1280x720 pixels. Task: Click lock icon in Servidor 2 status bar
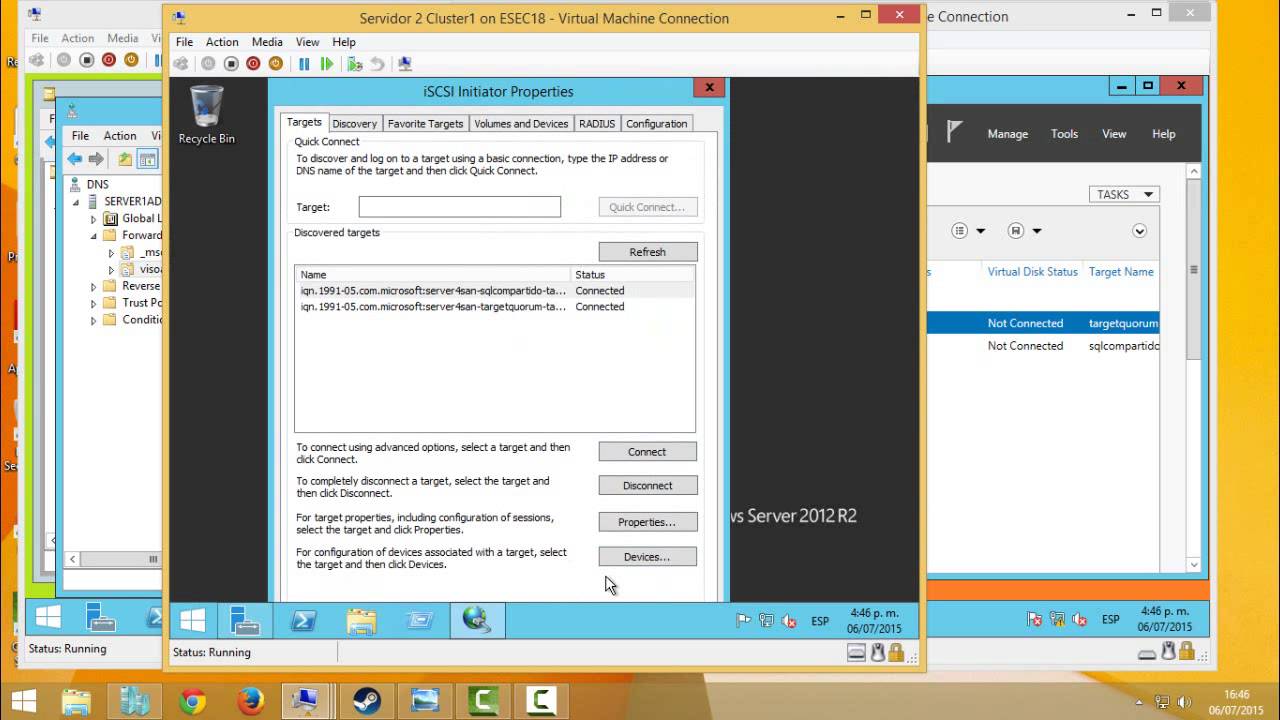click(896, 653)
